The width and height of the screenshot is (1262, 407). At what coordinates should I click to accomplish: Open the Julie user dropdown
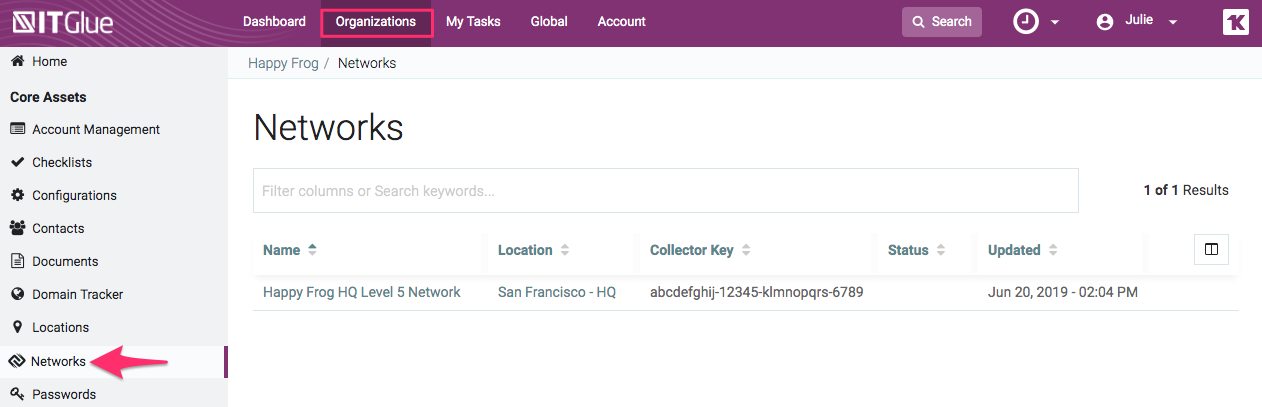(x=1138, y=22)
